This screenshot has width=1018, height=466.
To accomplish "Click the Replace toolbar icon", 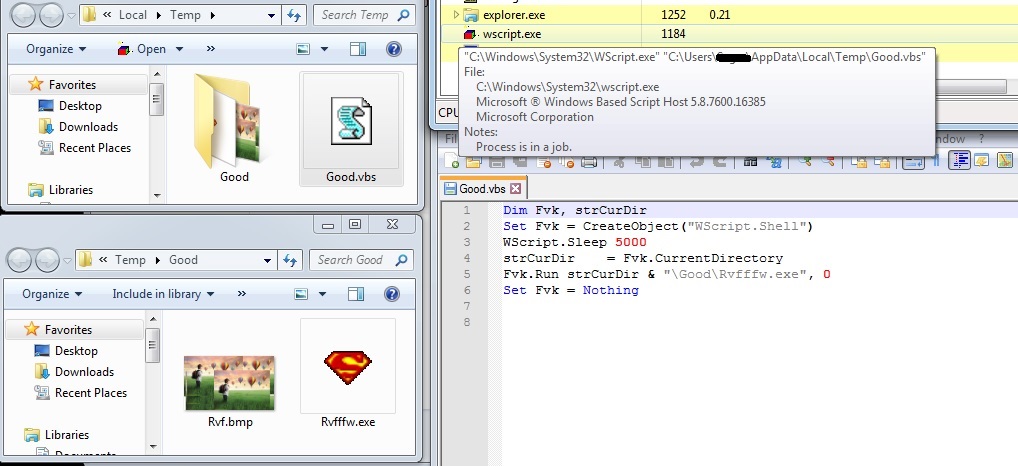I will (x=774, y=162).
